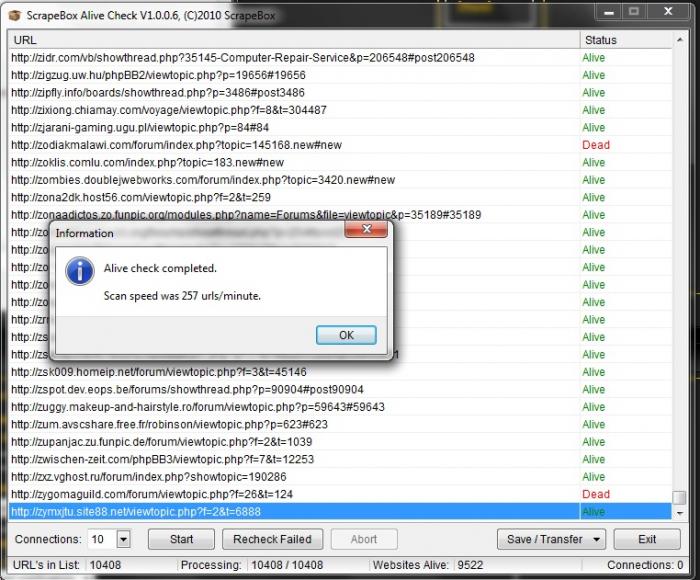Click the blue info icon in dialog
The height and width of the screenshot is (580, 700).
coord(80,271)
